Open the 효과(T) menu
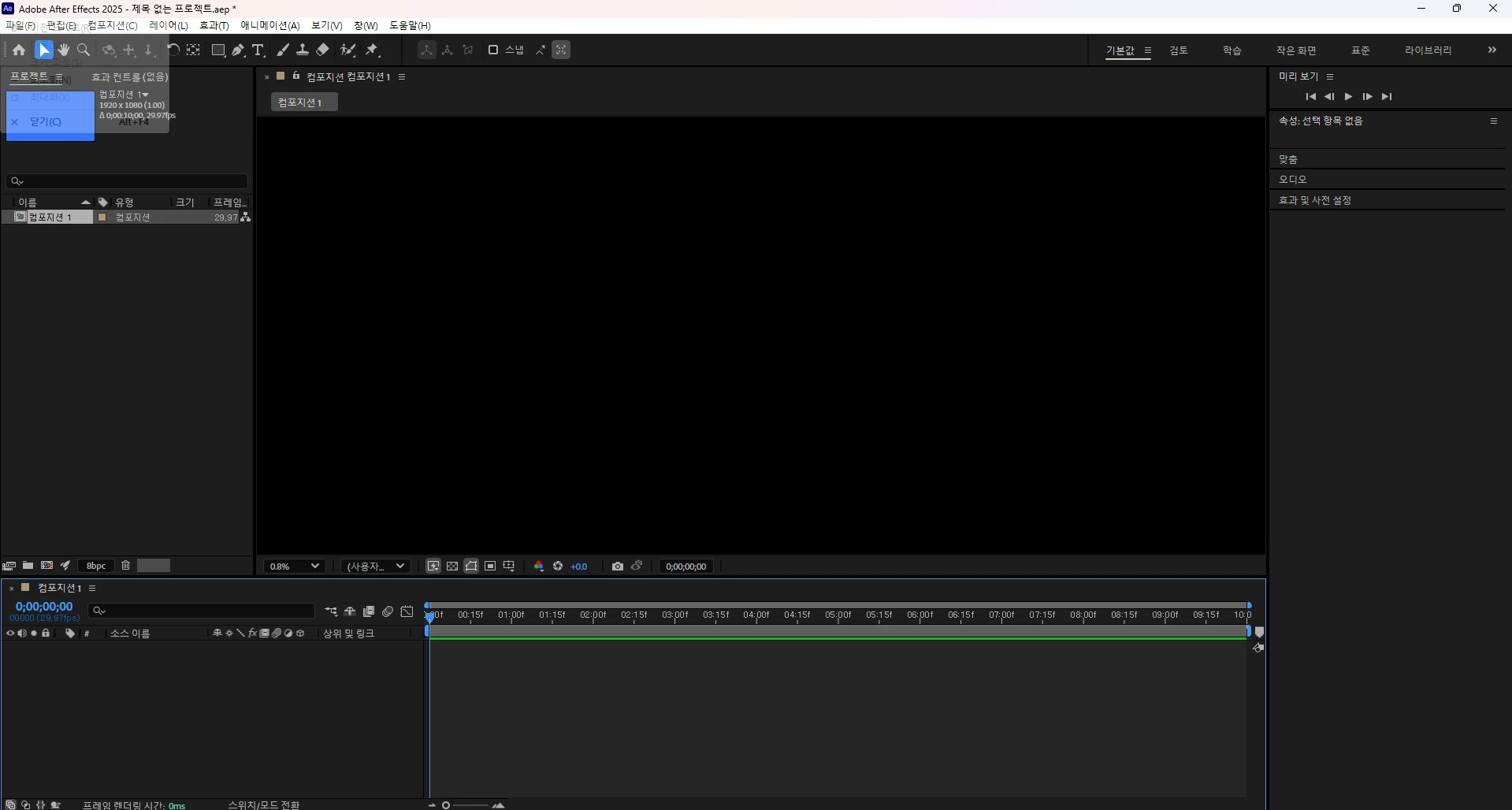 click(214, 26)
